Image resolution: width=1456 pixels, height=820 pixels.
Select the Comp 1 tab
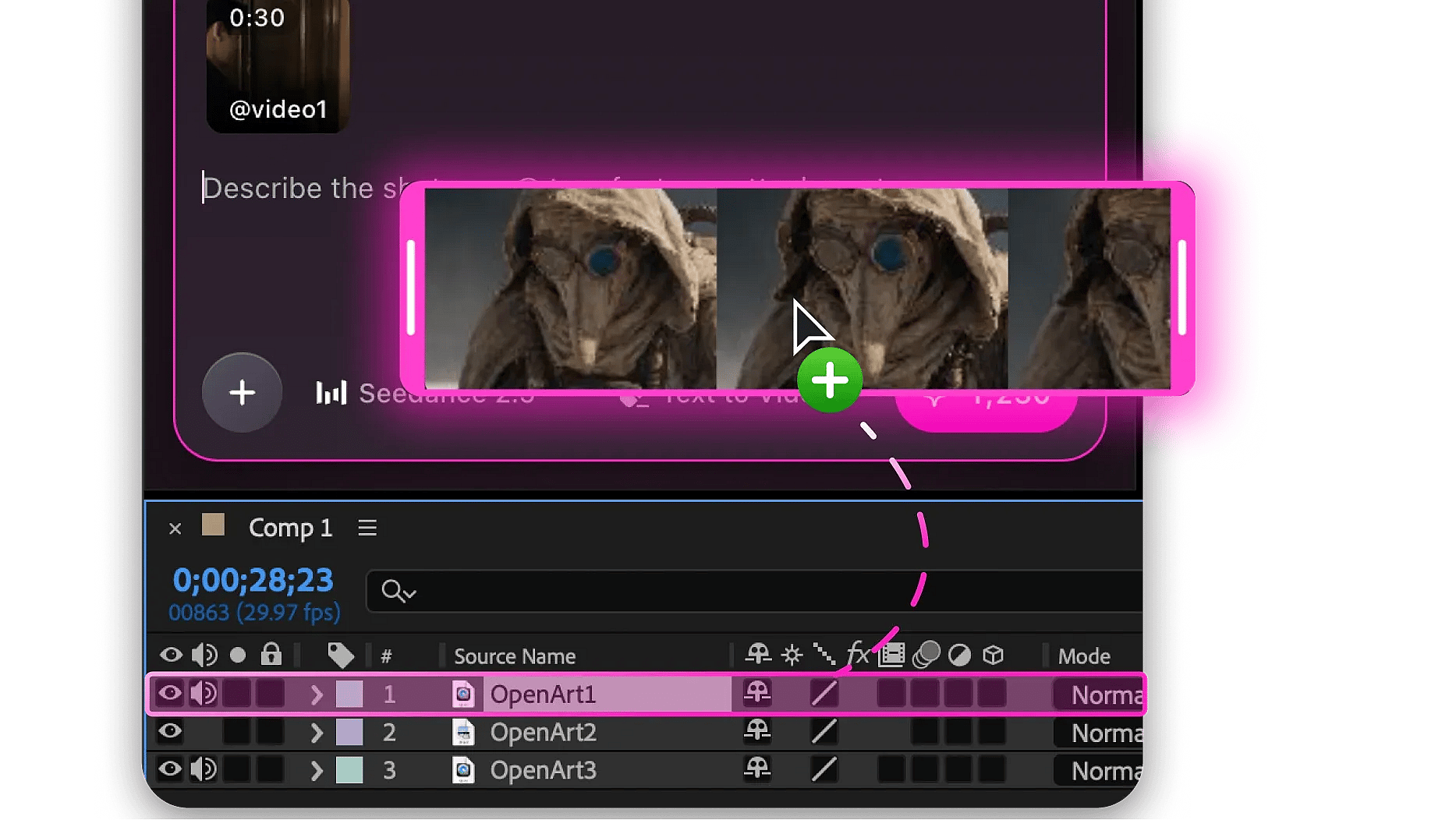tap(290, 528)
